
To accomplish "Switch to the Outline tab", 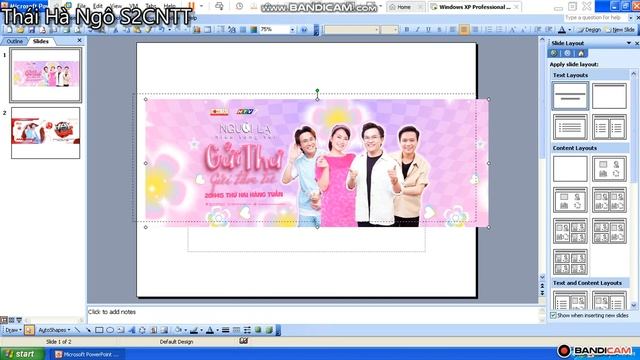I will point(15,41).
